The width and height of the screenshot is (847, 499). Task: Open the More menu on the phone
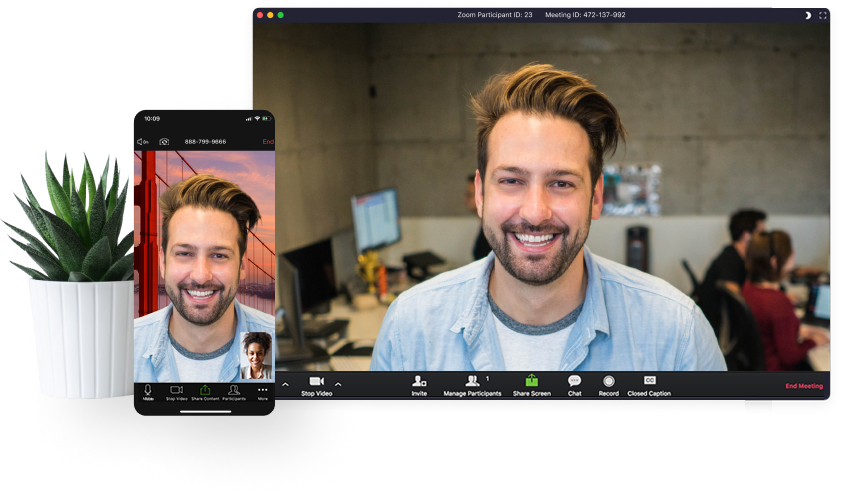coord(263,391)
